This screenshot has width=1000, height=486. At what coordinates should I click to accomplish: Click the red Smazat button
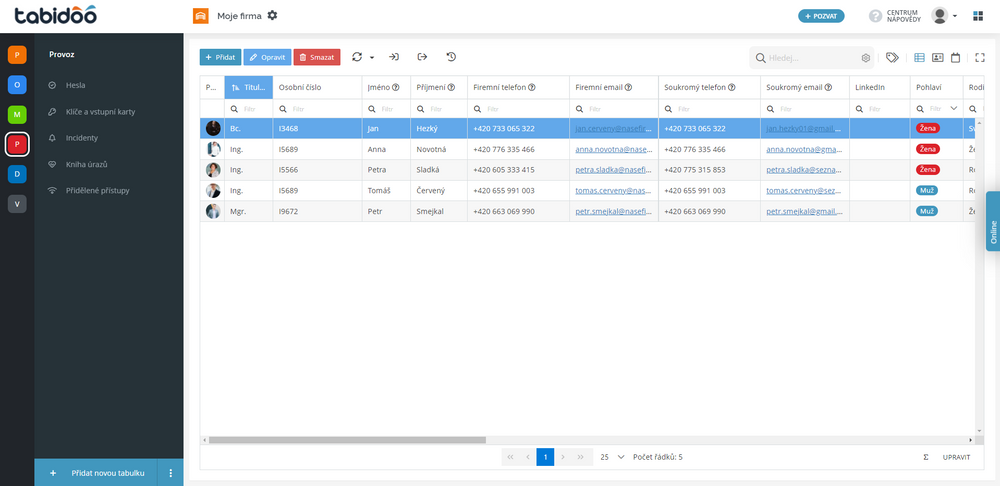coord(317,57)
